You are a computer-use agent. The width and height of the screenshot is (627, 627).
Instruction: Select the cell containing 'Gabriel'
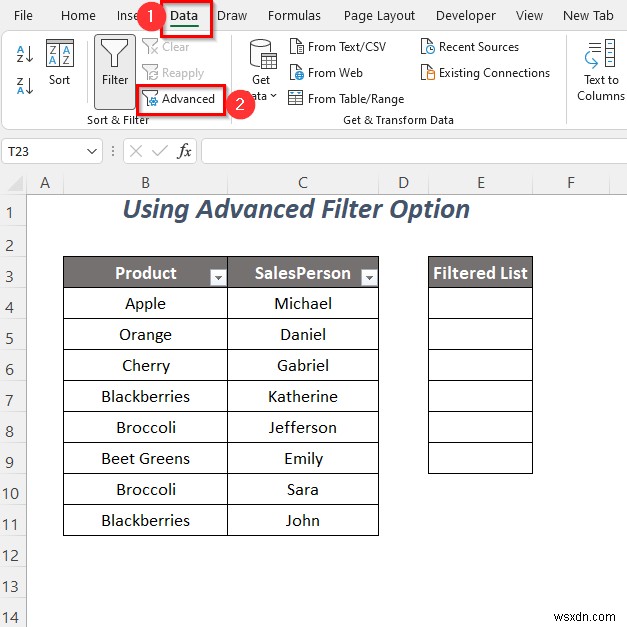[303, 365]
